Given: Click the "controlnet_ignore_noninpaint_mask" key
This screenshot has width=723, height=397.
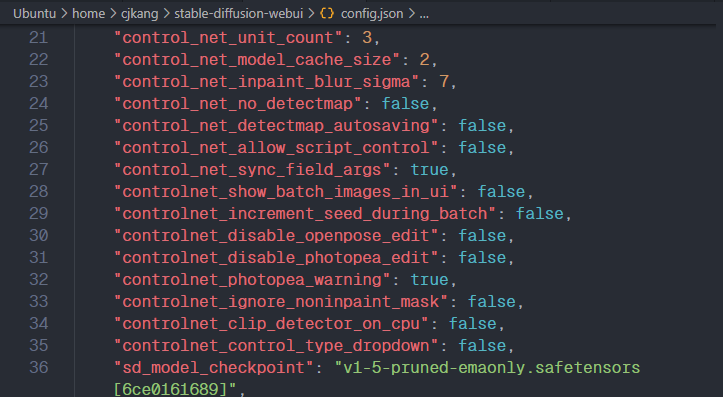Looking at the screenshot, I should pyautogui.click(x=281, y=302).
